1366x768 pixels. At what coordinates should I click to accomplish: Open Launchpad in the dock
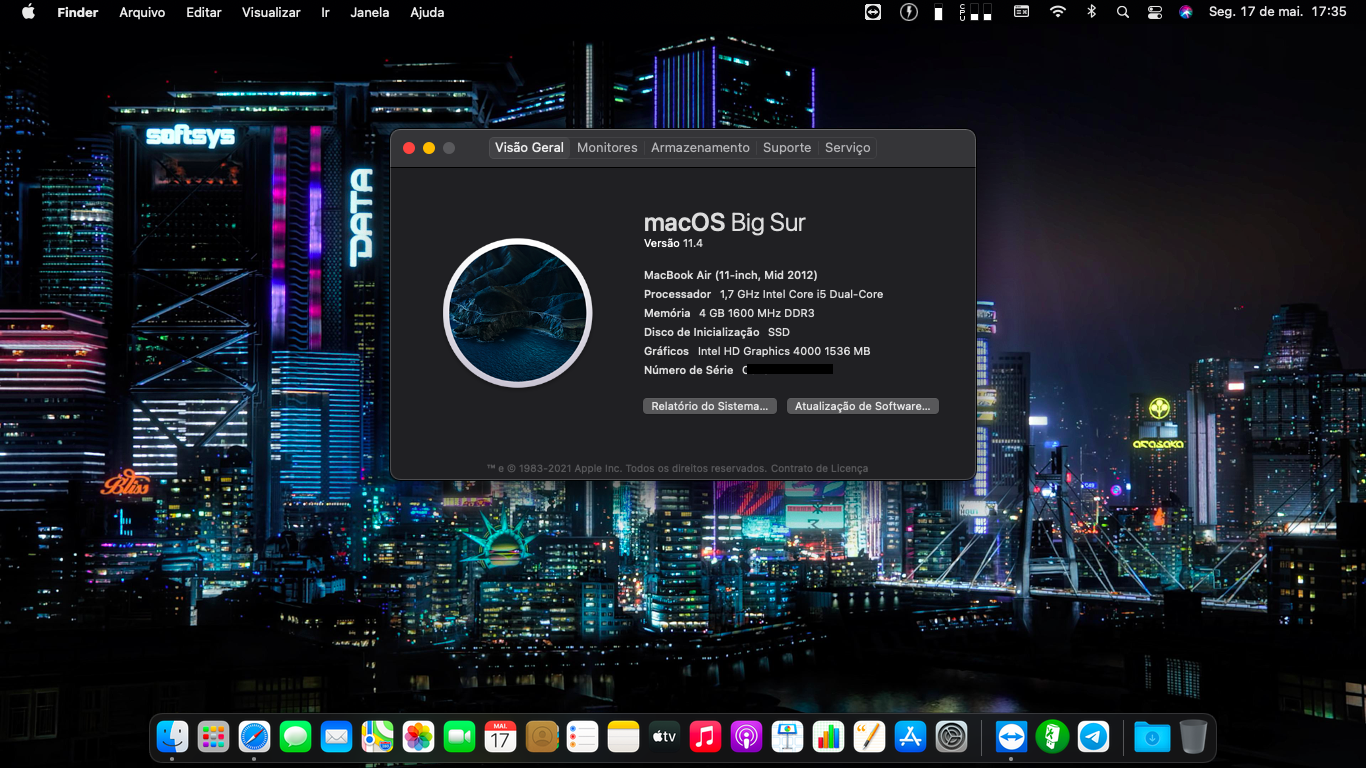click(213, 737)
